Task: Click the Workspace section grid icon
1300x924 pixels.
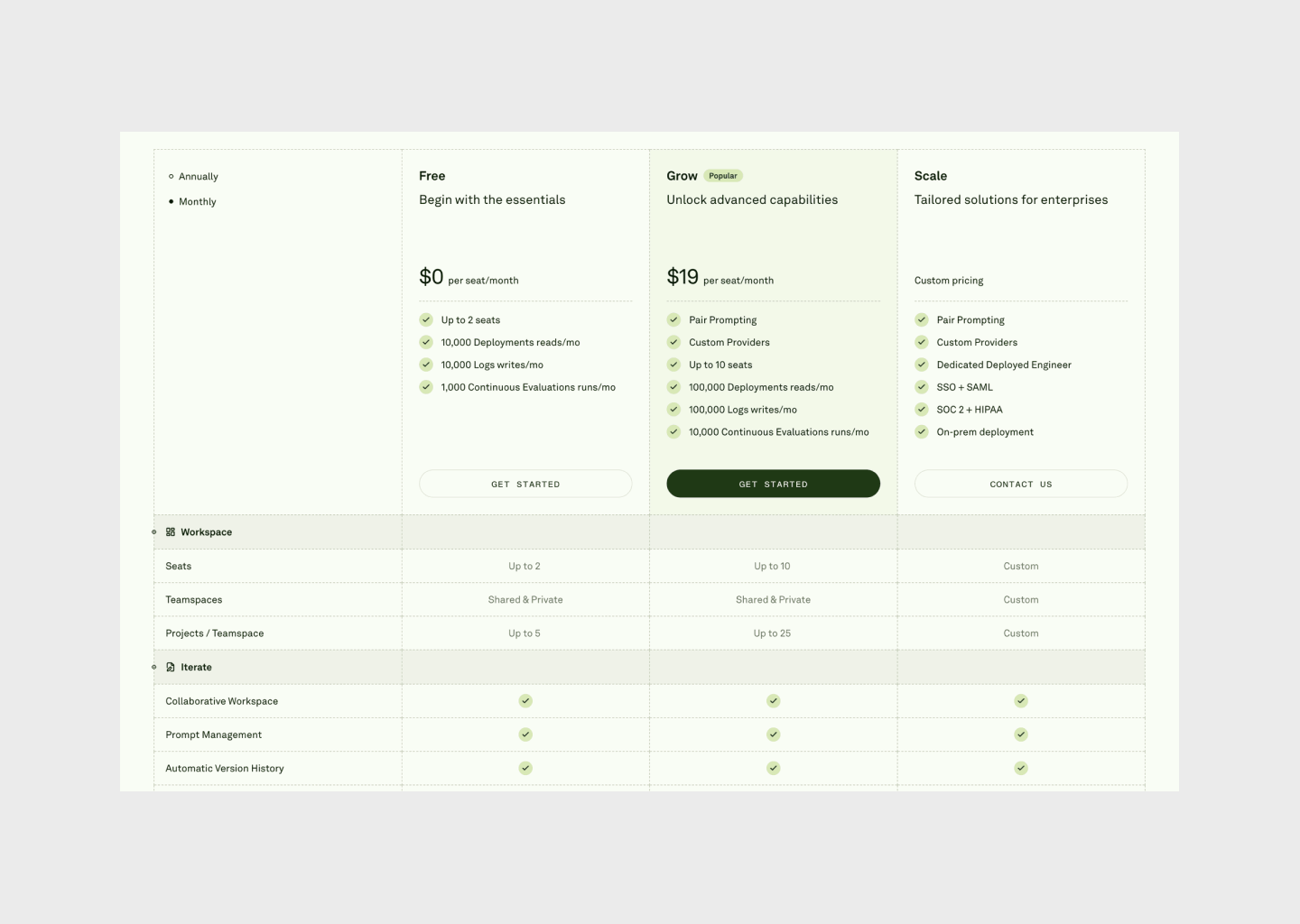Action: pos(171,532)
